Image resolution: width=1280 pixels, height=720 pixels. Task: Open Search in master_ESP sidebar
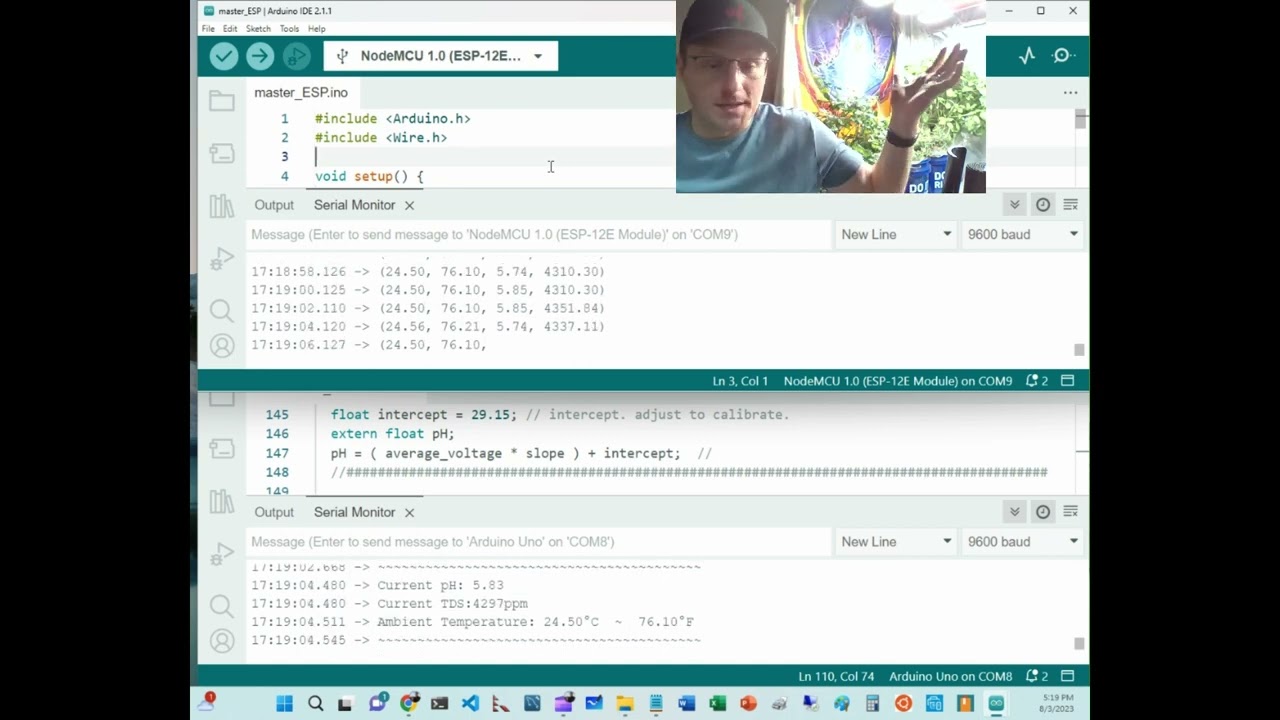(x=222, y=311)
